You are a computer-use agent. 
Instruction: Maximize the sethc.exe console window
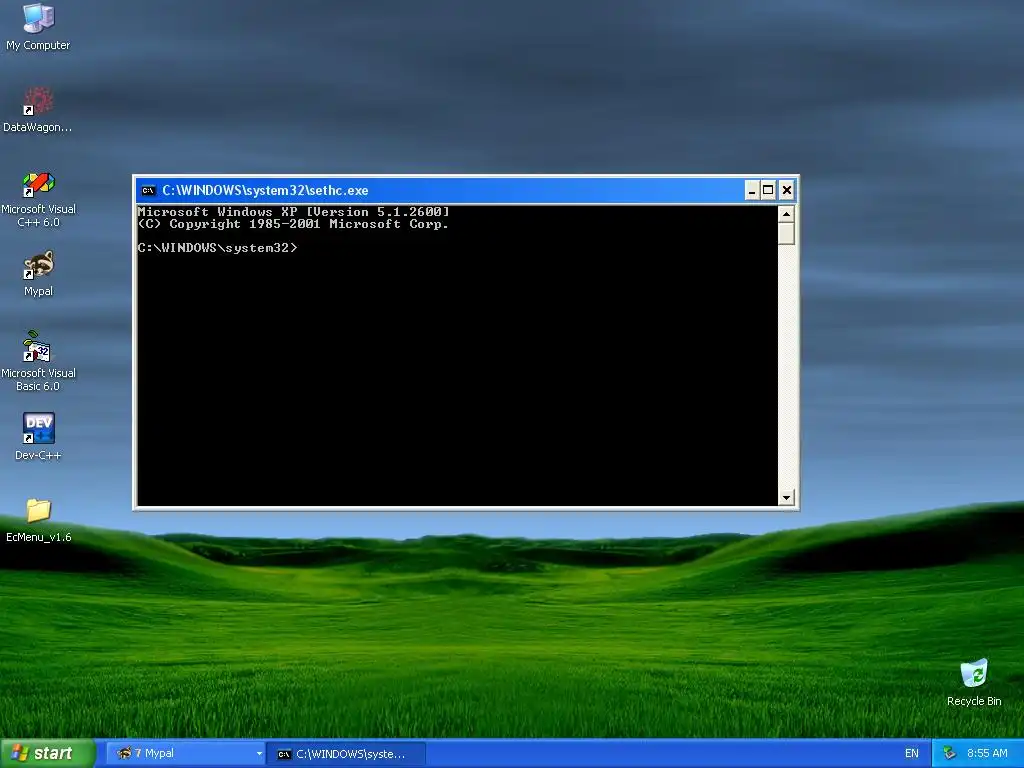click(x=769, y=191)
